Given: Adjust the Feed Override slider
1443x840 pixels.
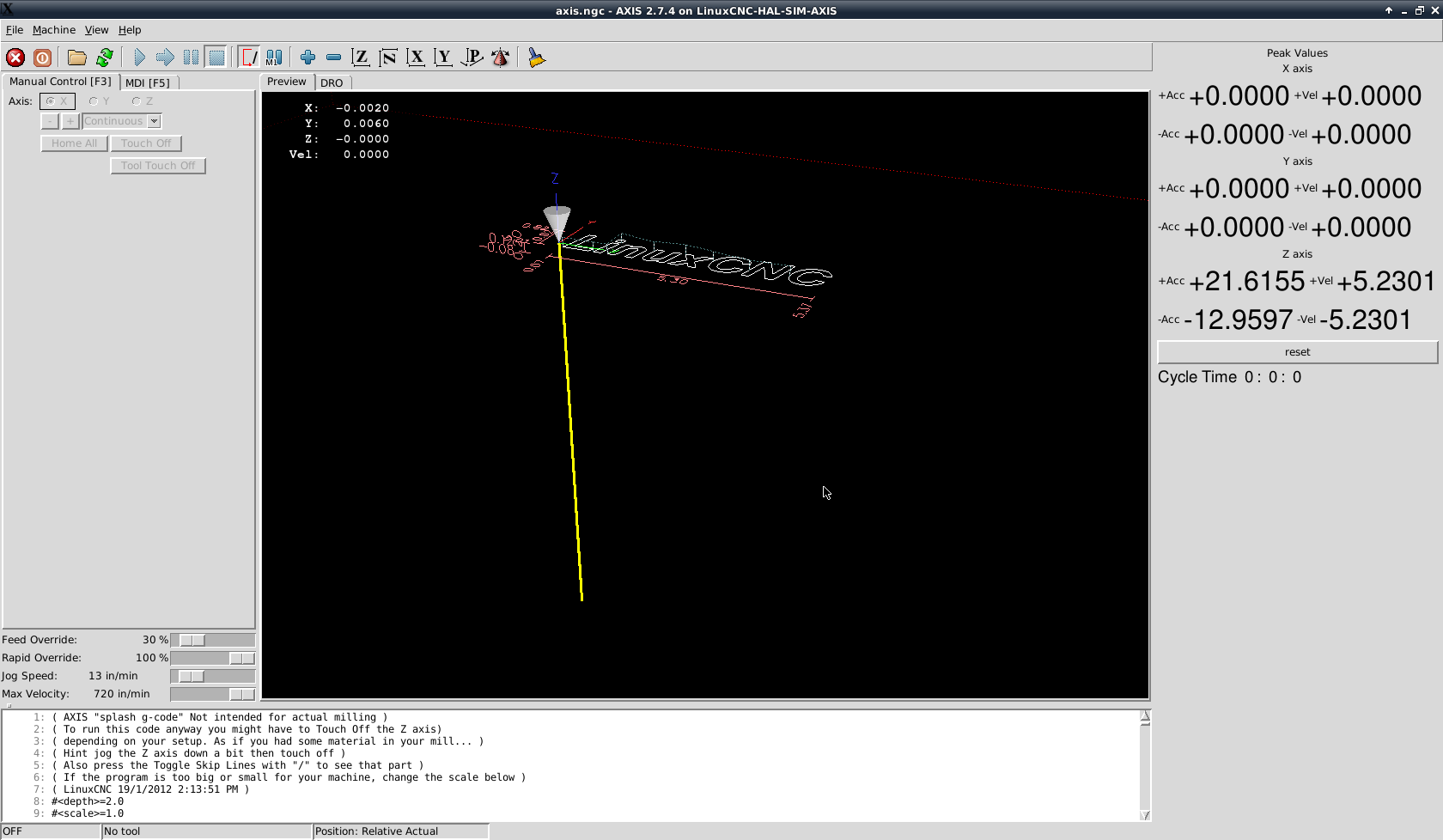Looking at the screenshot, I should tap(212, 640).
